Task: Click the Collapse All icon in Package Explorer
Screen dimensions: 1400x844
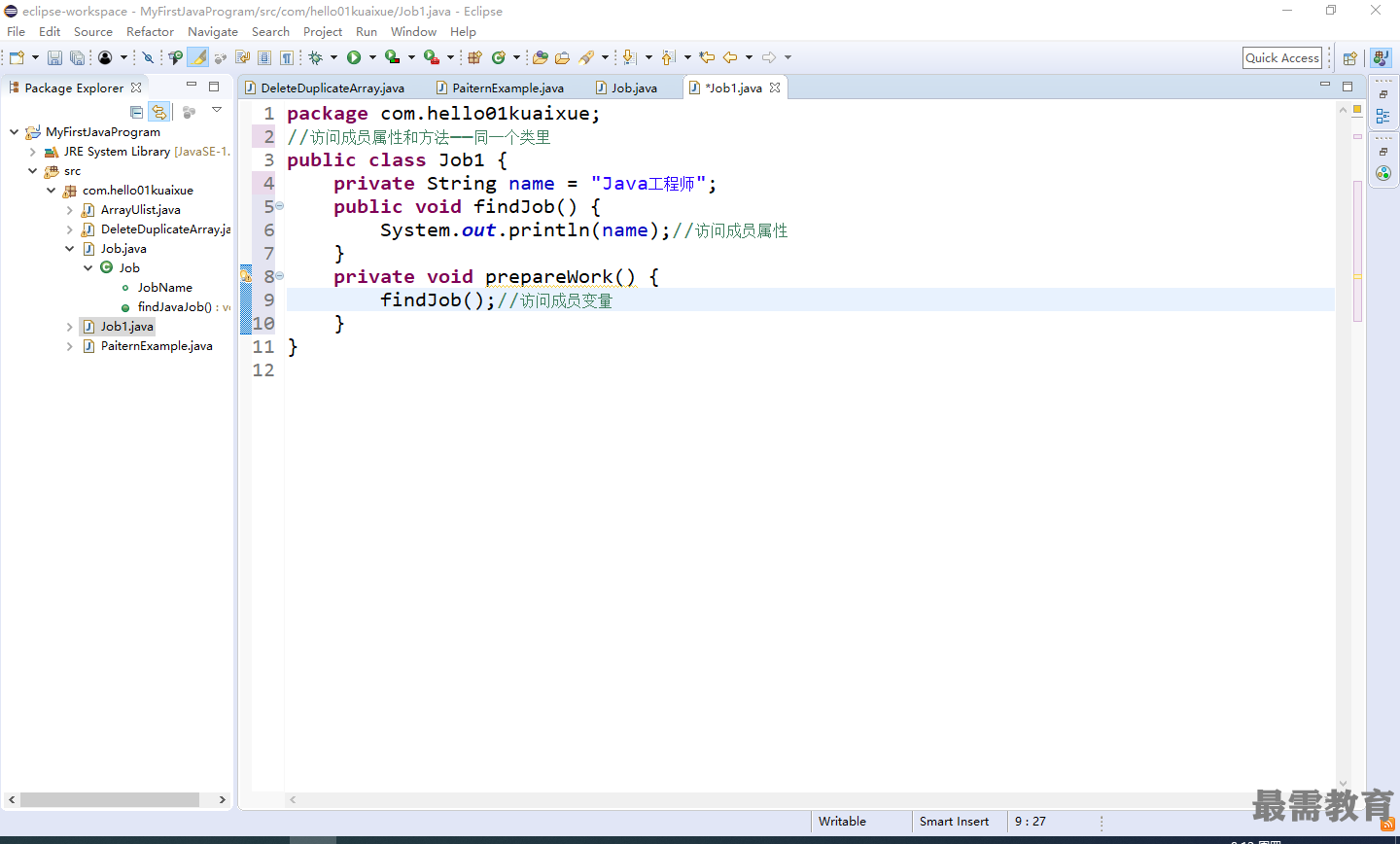Action: pyautogui.click(x=136, y=112)
